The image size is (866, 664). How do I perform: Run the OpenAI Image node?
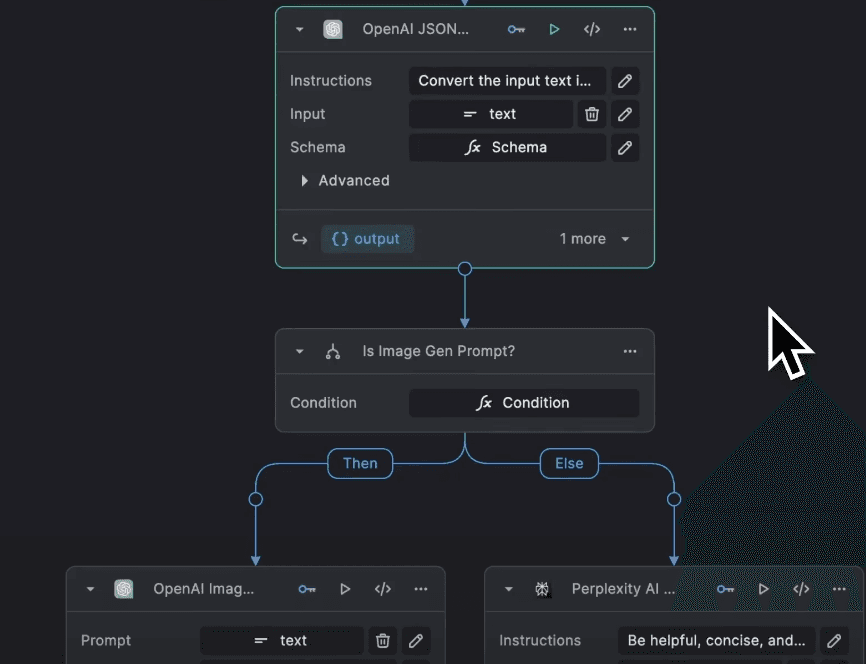point(345,589)
